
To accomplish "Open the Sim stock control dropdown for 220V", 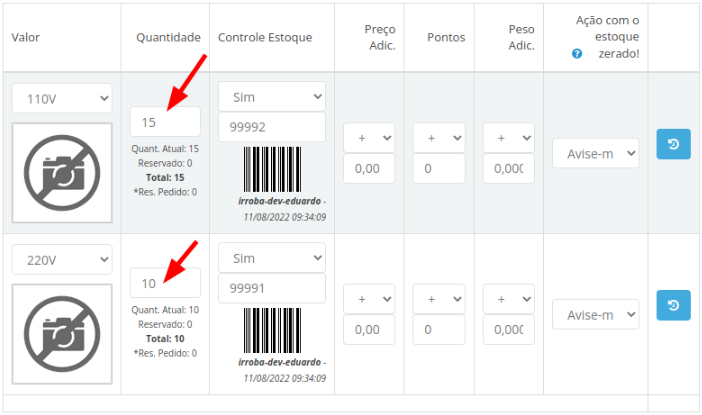I will pos(272,258).
